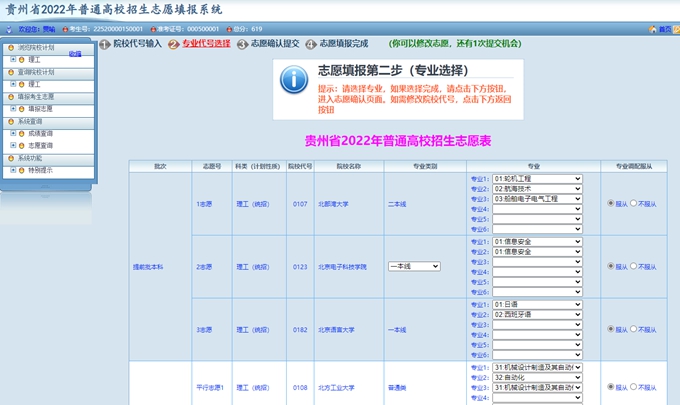
Task: Click the orange icon beside 志愿查询 item
Action: (x=21, y=145)
